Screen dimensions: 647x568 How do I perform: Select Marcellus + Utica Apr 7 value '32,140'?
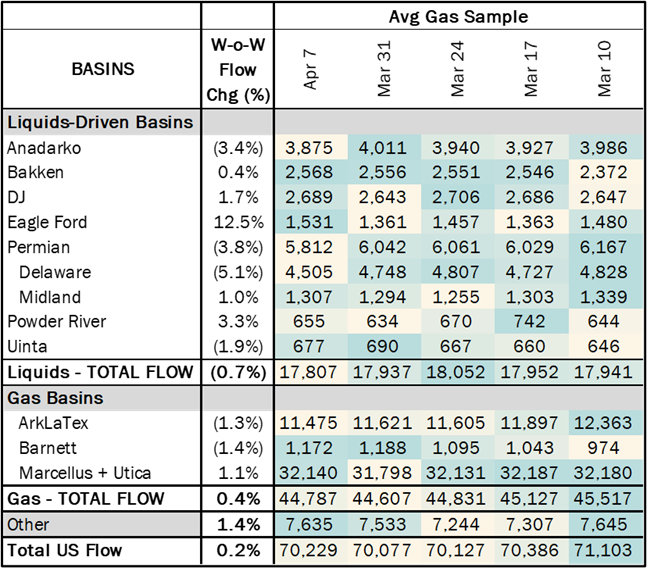[x=309, y=473]
